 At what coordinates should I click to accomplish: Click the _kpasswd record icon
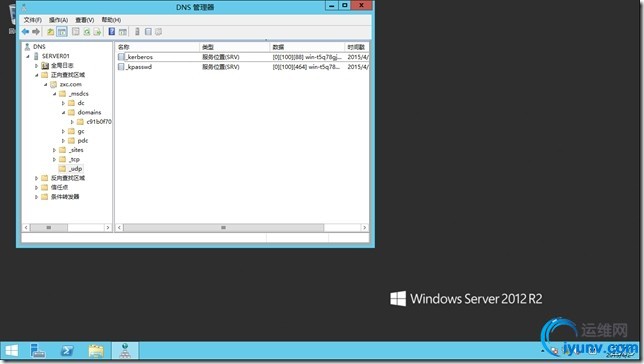121,67
